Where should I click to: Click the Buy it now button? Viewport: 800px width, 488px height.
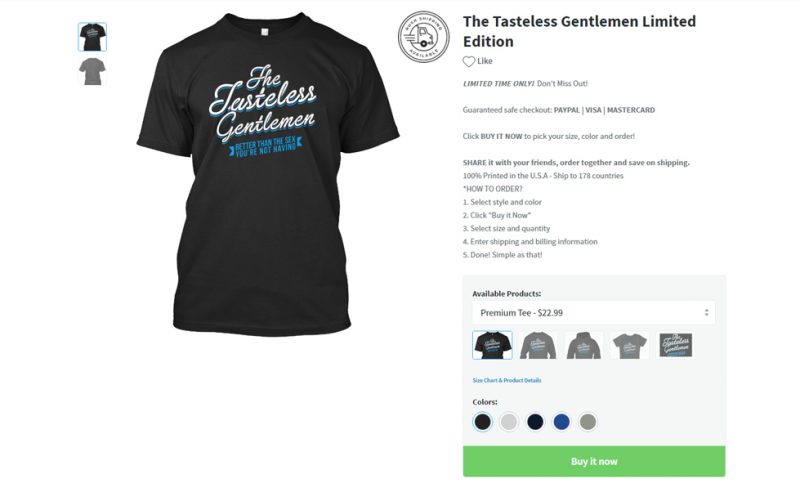tap(594, 461)
